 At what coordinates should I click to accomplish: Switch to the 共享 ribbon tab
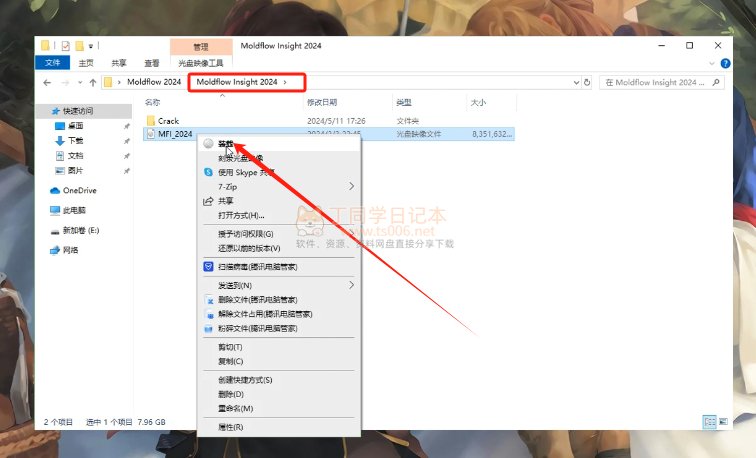tap(119, 63)
